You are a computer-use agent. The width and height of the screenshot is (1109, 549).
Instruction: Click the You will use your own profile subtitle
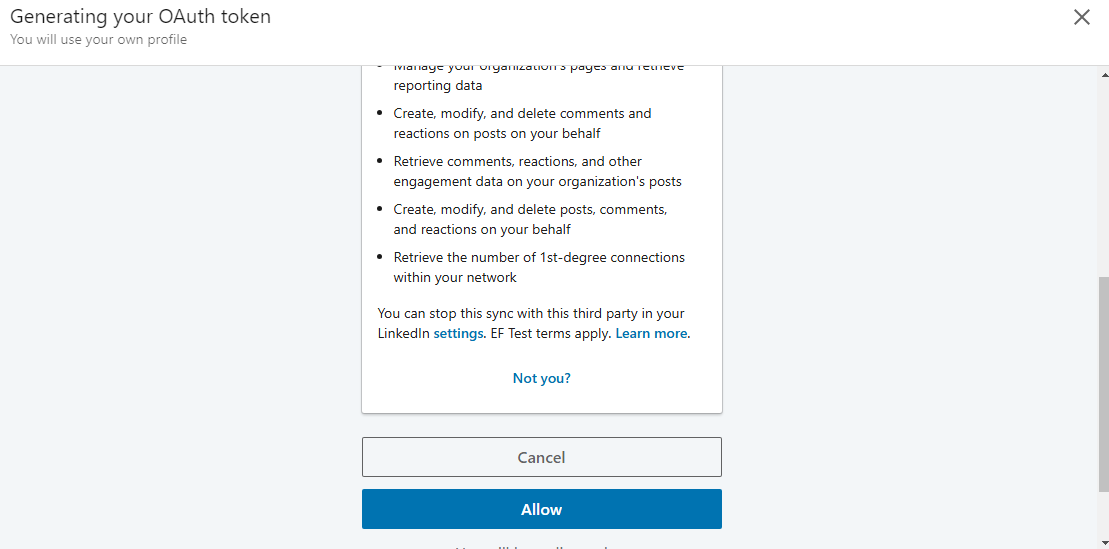[x=98, y=40]
